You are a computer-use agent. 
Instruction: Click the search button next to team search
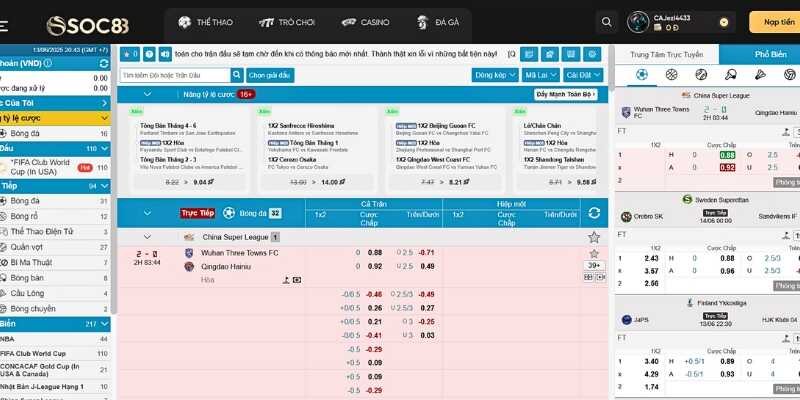point(236,74)
